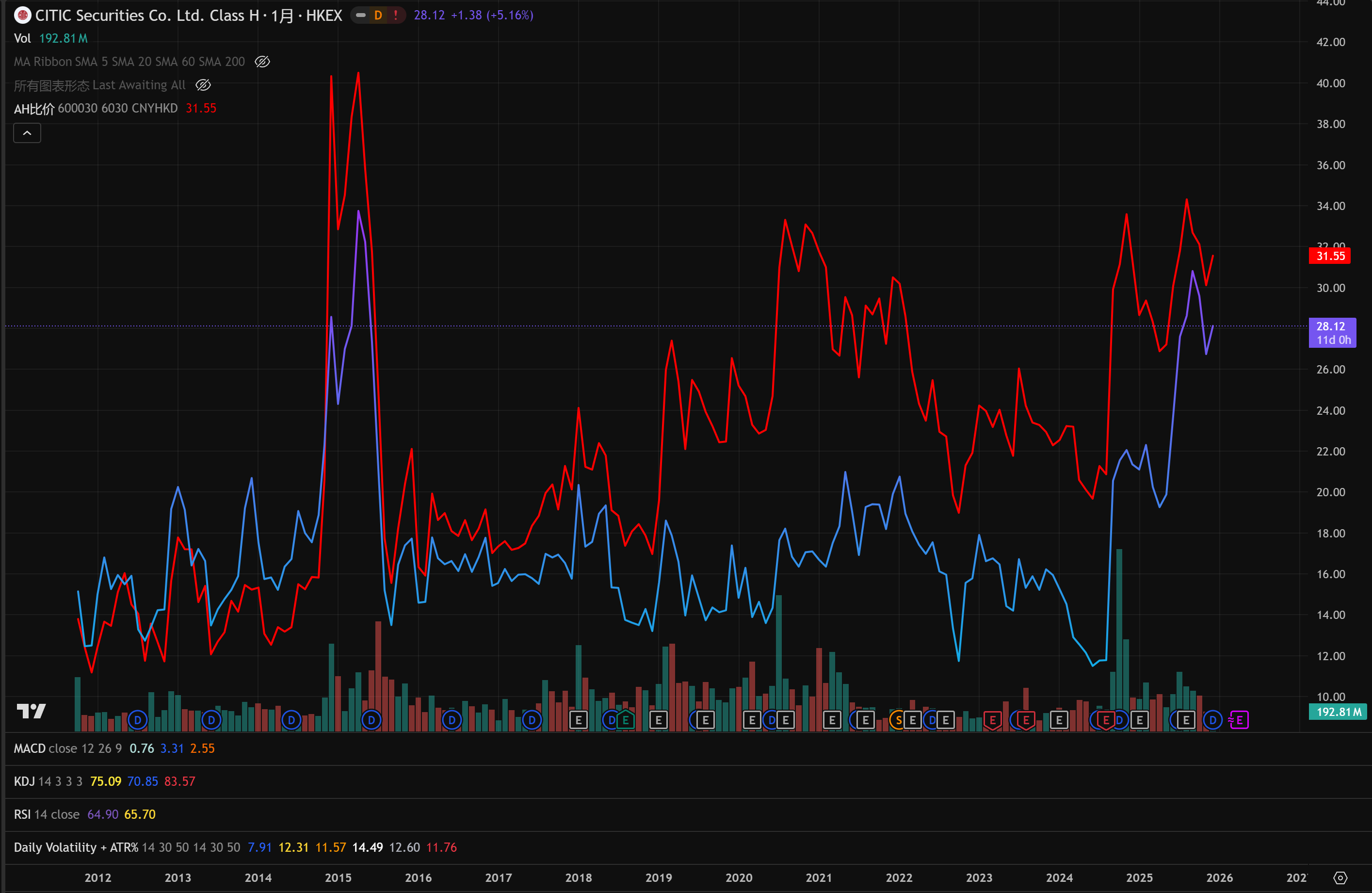
Task: Click the AH比价 indicator legend name
Action: click(34, 108)
